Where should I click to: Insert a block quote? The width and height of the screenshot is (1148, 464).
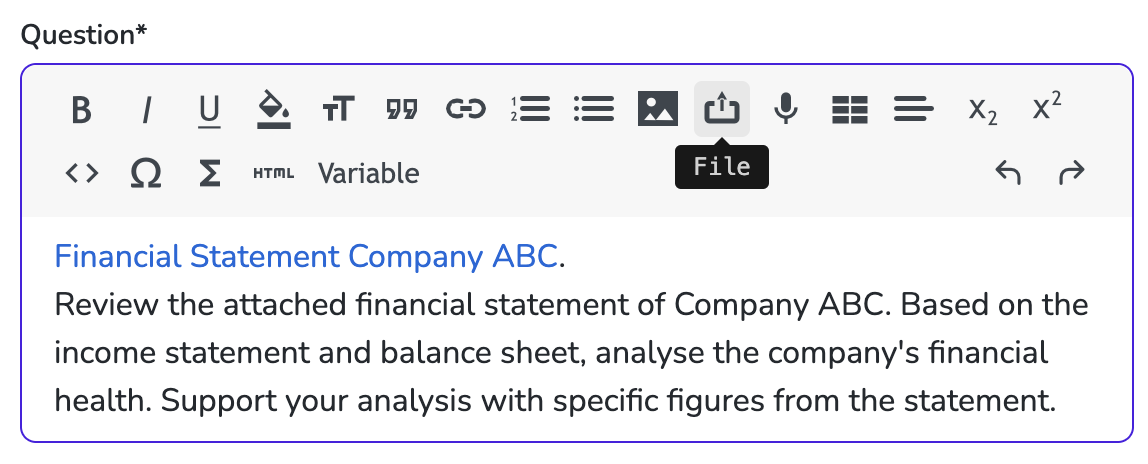coord(402,110)
